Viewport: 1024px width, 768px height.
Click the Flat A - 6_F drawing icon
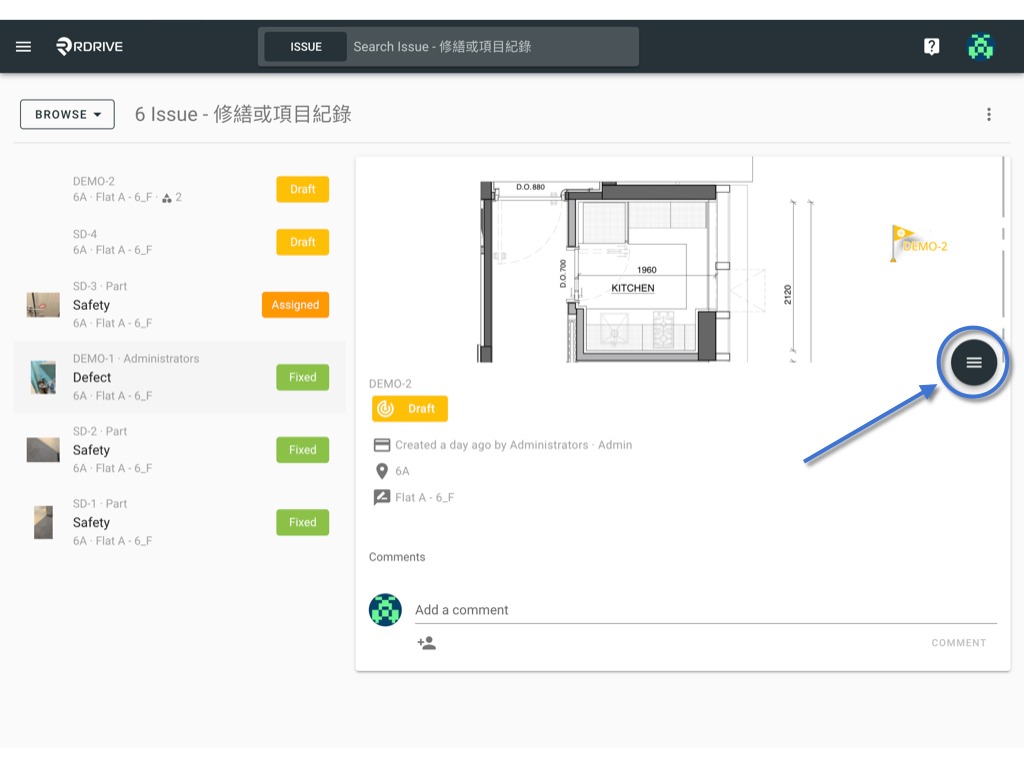pyautogui.click(x=381, y=497)
